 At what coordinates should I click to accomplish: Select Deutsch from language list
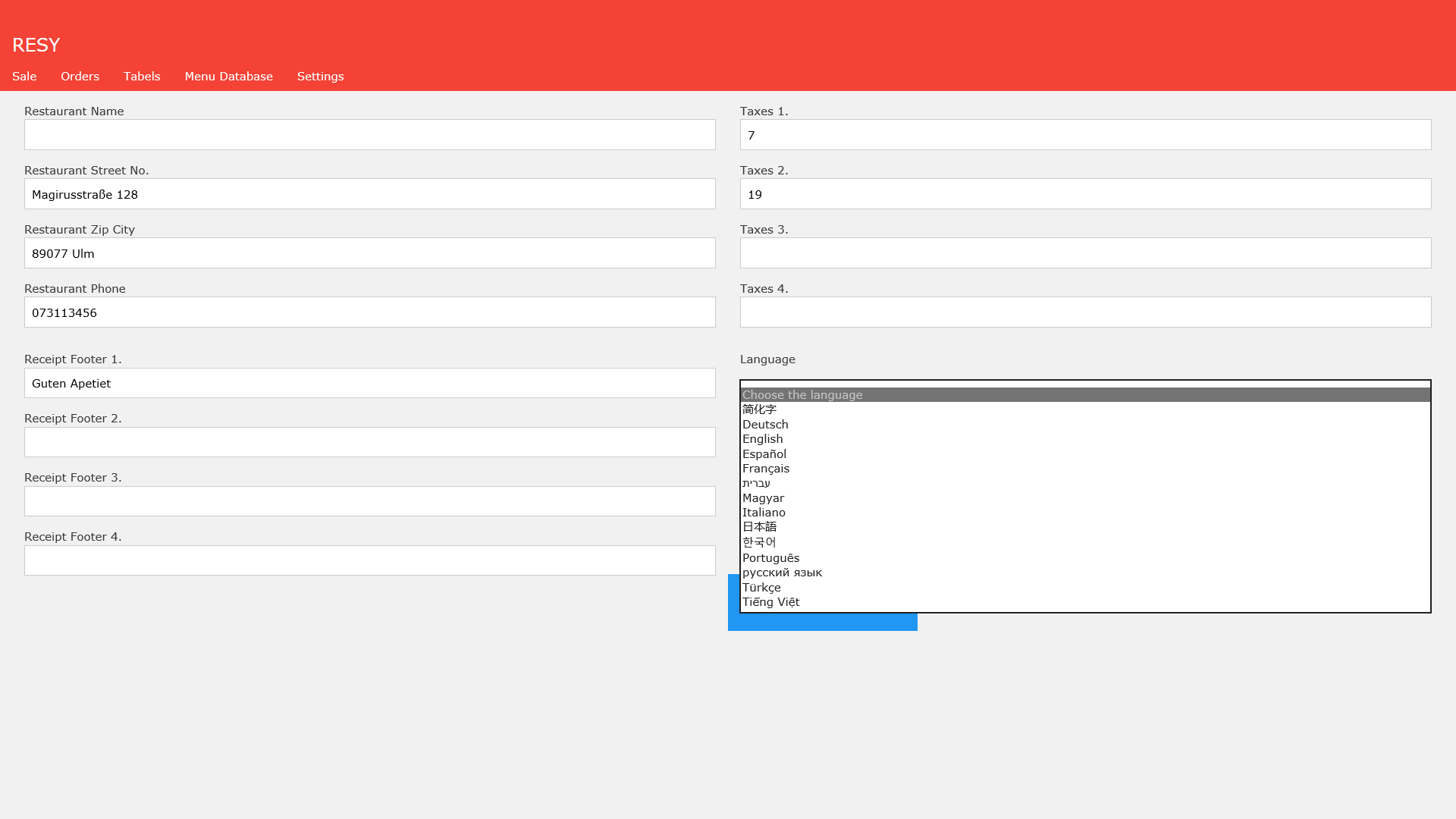click(x=765, y=425)
